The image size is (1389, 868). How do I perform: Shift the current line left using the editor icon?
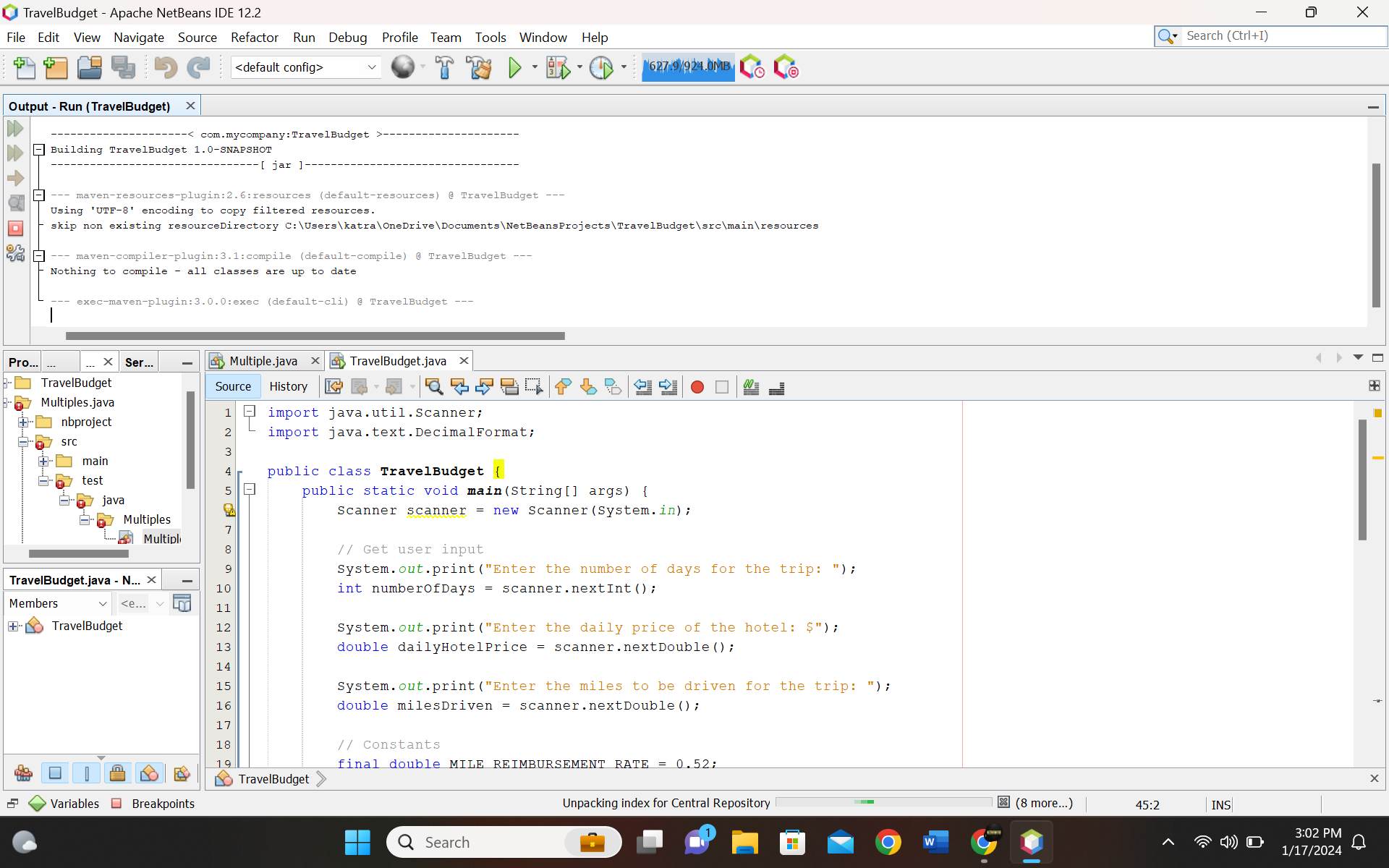642,387
